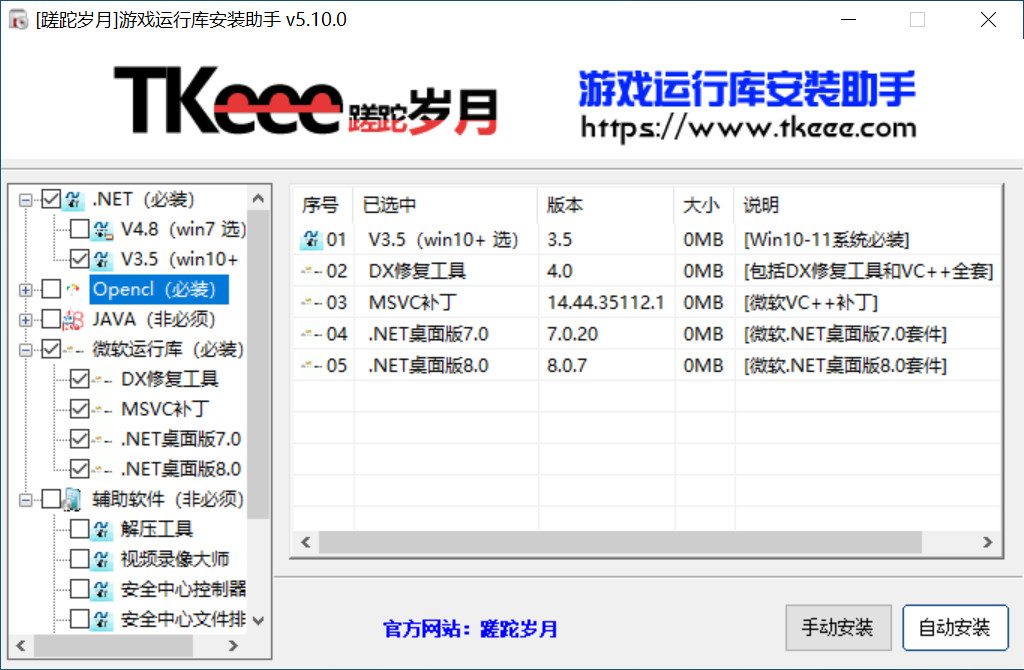Screen dimensions: 1024x670
Task: Click the JAVA category icon in tree
Action: (x=73, y=320)
